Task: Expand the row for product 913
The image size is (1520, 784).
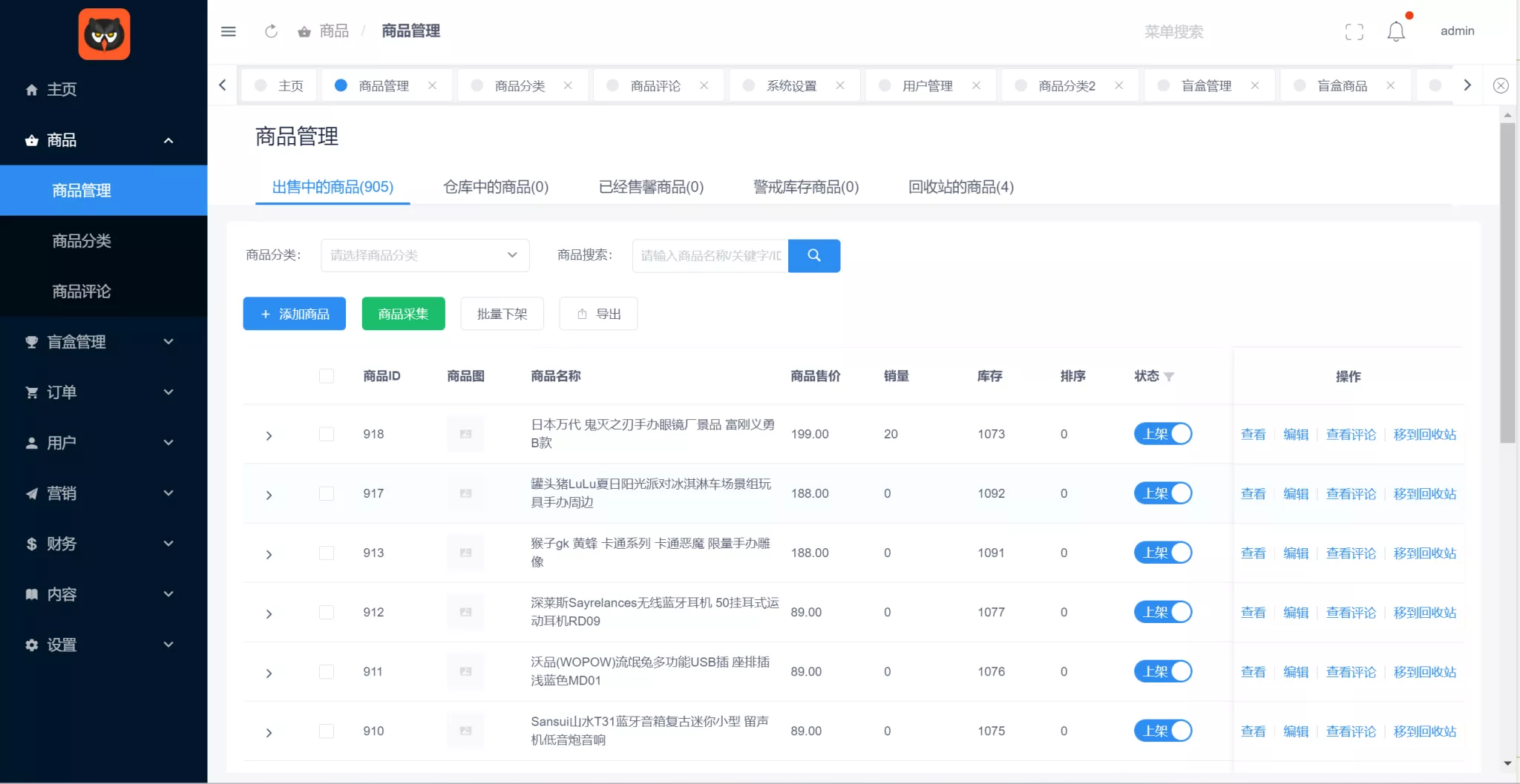Action: (269, 554)
